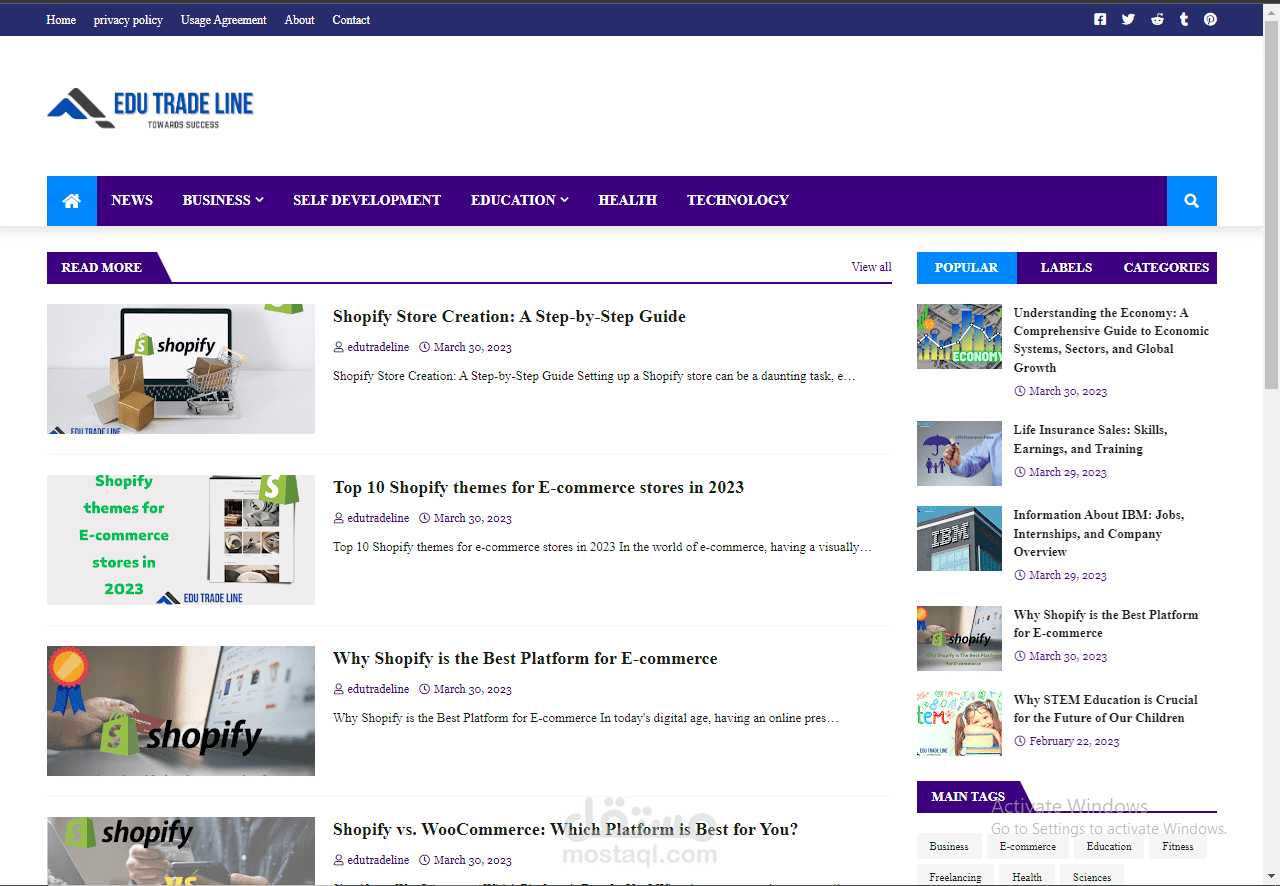Screen dimensions: 1280x886
Task: Open the Usage Agreement link
Action: pos(224,20)
